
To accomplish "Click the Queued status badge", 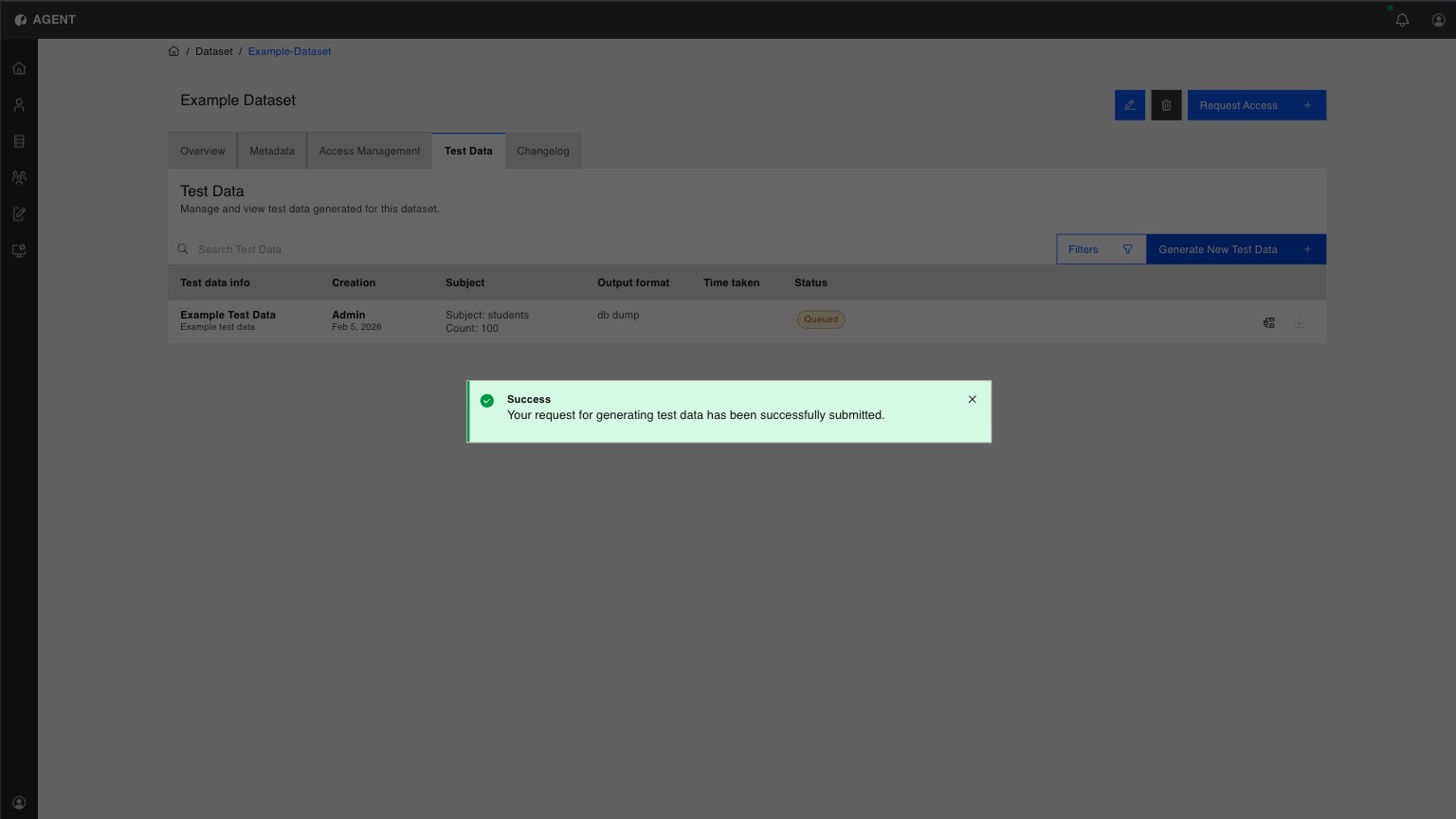I will (821, 319).
